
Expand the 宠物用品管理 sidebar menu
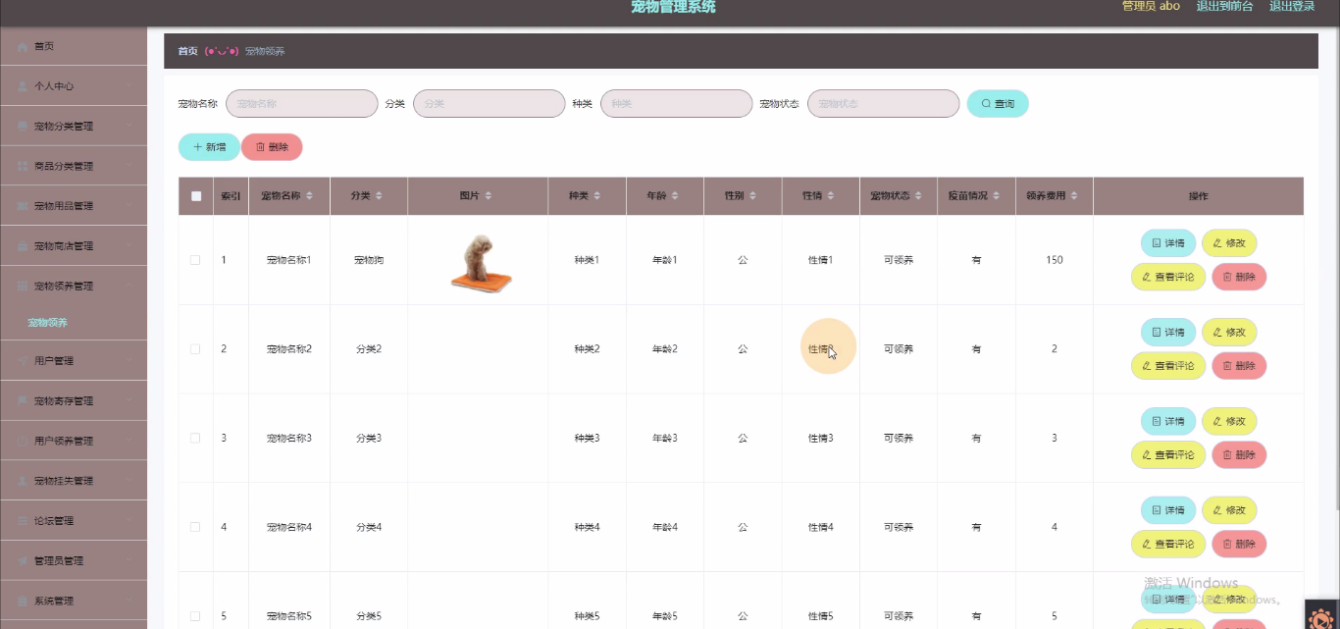tap(73, 206)
